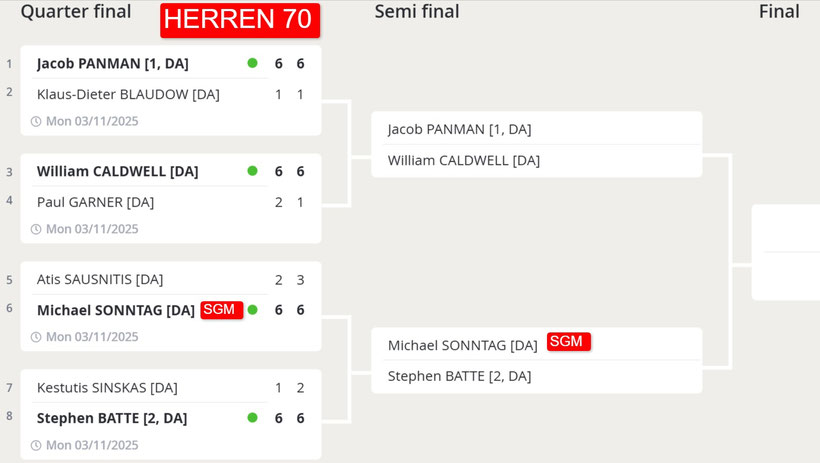820x463 pixels.
Task: Click the clock icon in the SINSKAS–BATTE match
Action: pyautogui.click(x=36, y=445)
